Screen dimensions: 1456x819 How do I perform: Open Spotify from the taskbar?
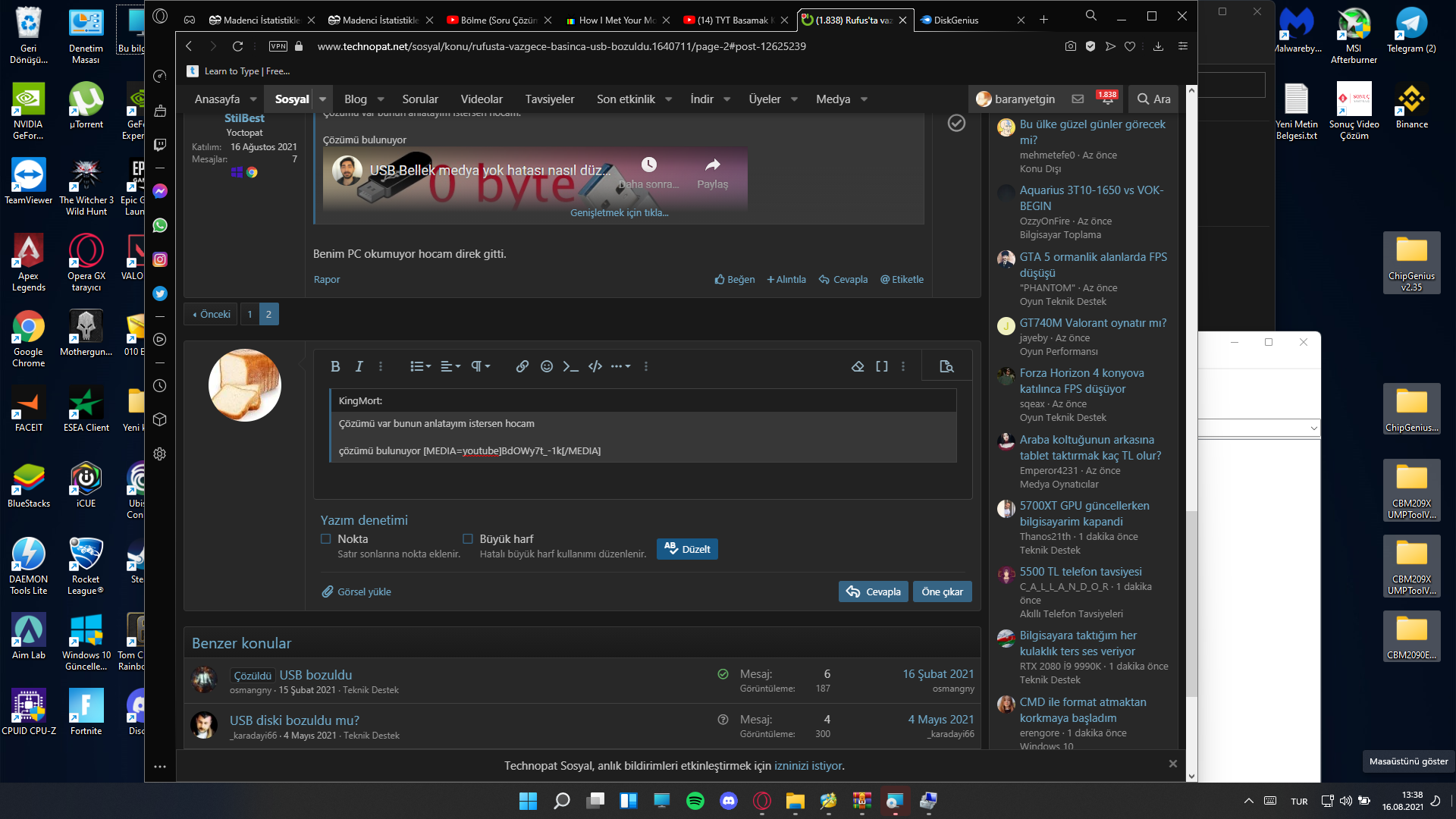[x=695, y=801]
